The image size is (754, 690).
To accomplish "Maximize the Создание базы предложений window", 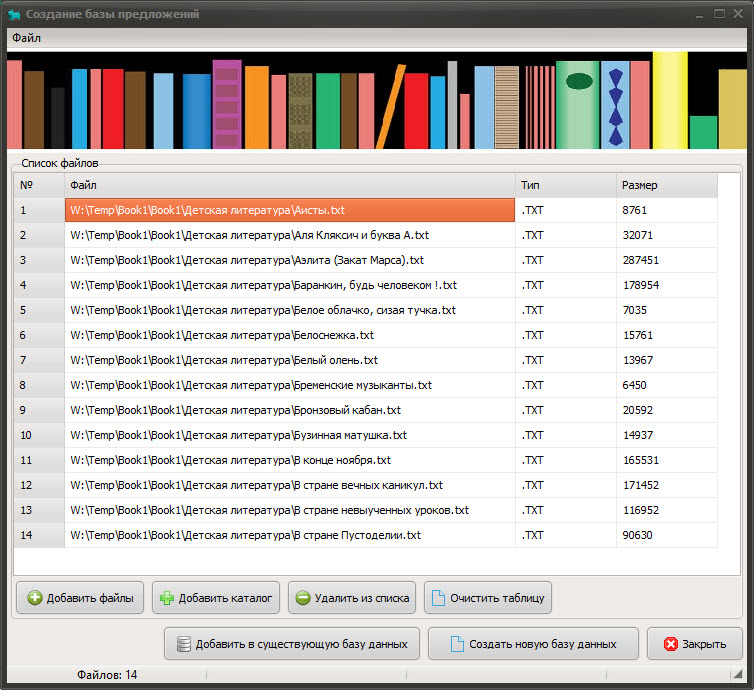I will pos(719,14).
